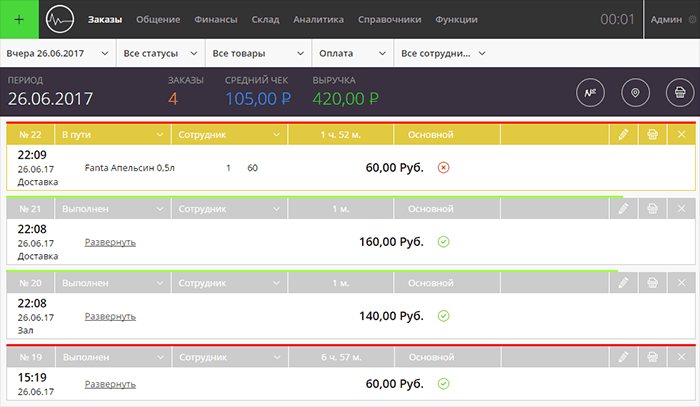700x407 pixels.
Task: Print order № 22 receipt
Action: pos(652,134)
